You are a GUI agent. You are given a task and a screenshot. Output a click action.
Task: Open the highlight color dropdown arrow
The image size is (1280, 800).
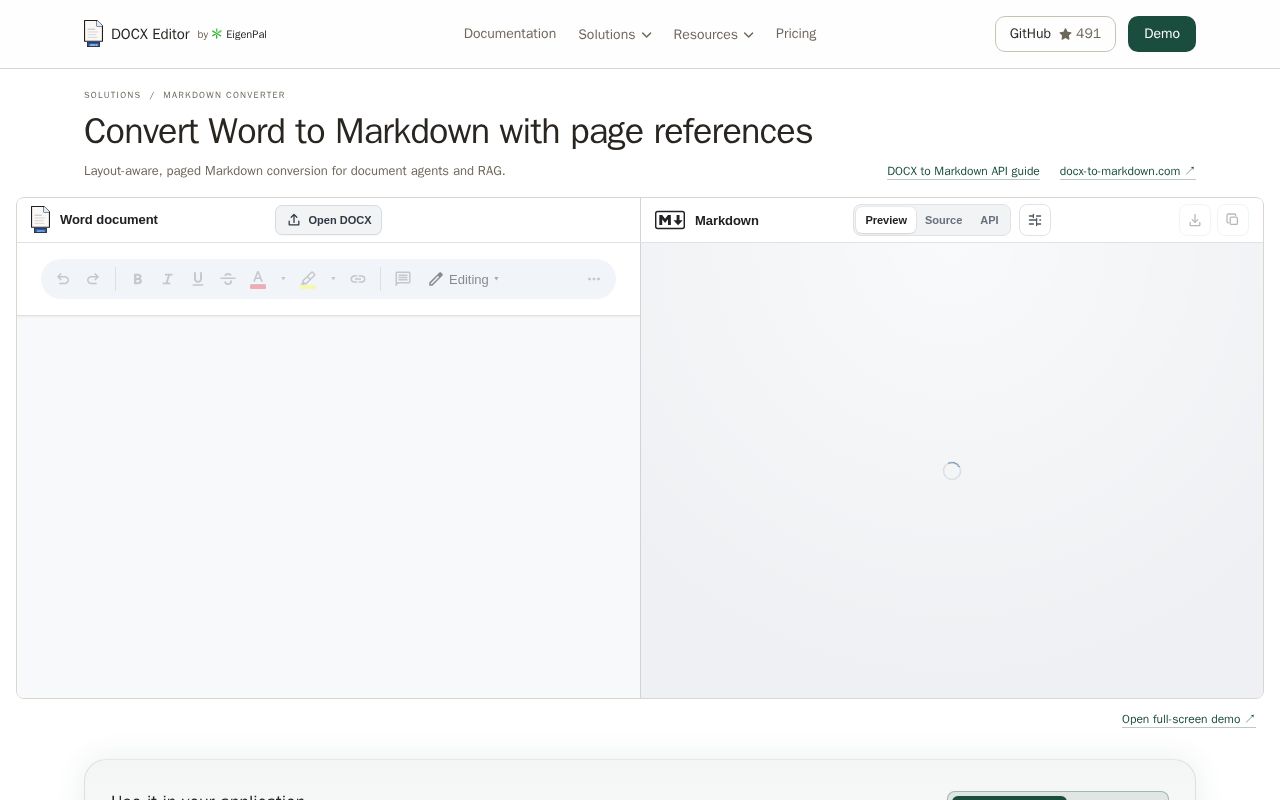333,279
